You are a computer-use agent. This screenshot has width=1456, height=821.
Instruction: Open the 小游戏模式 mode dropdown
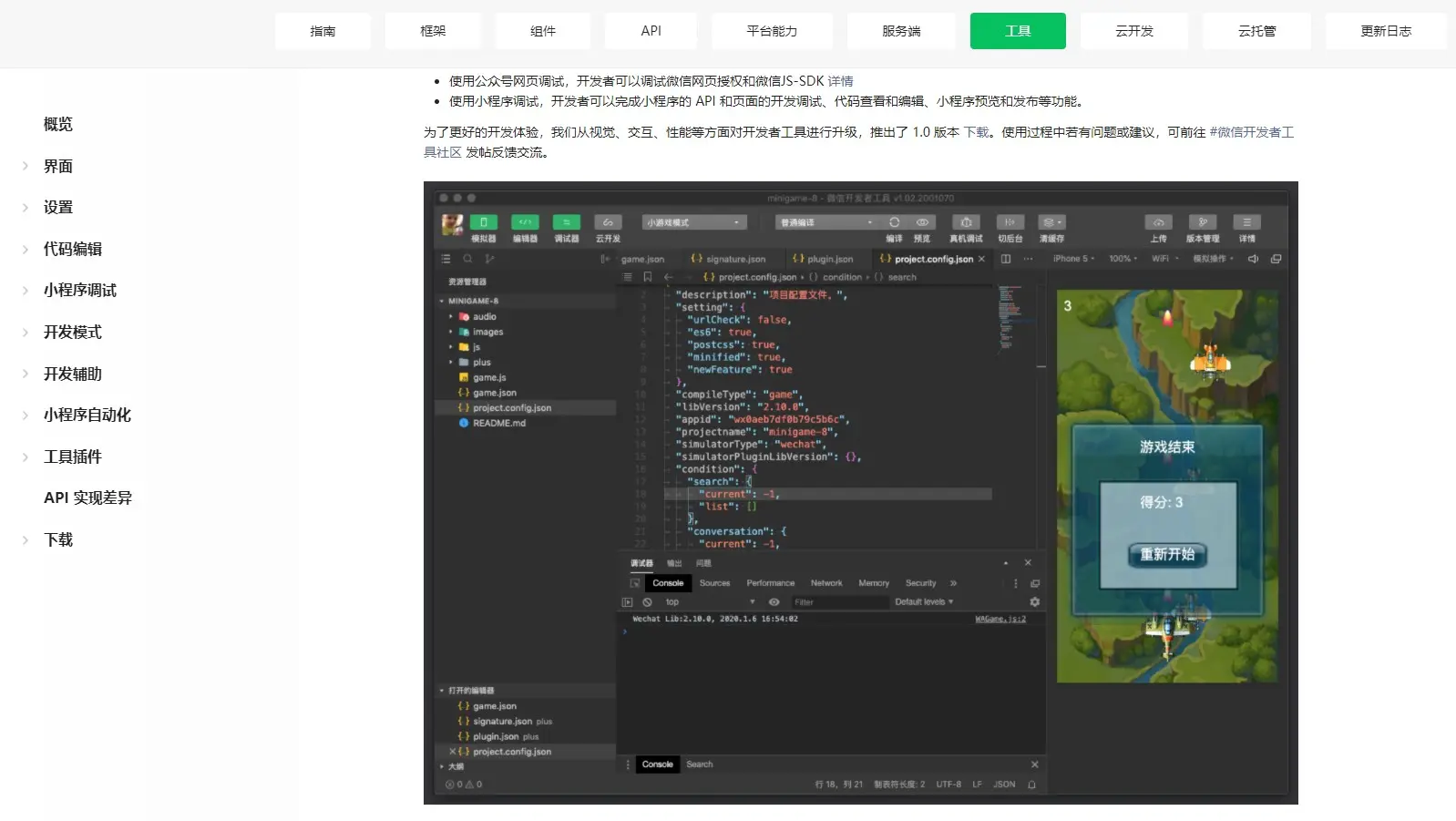pos(694,222)
